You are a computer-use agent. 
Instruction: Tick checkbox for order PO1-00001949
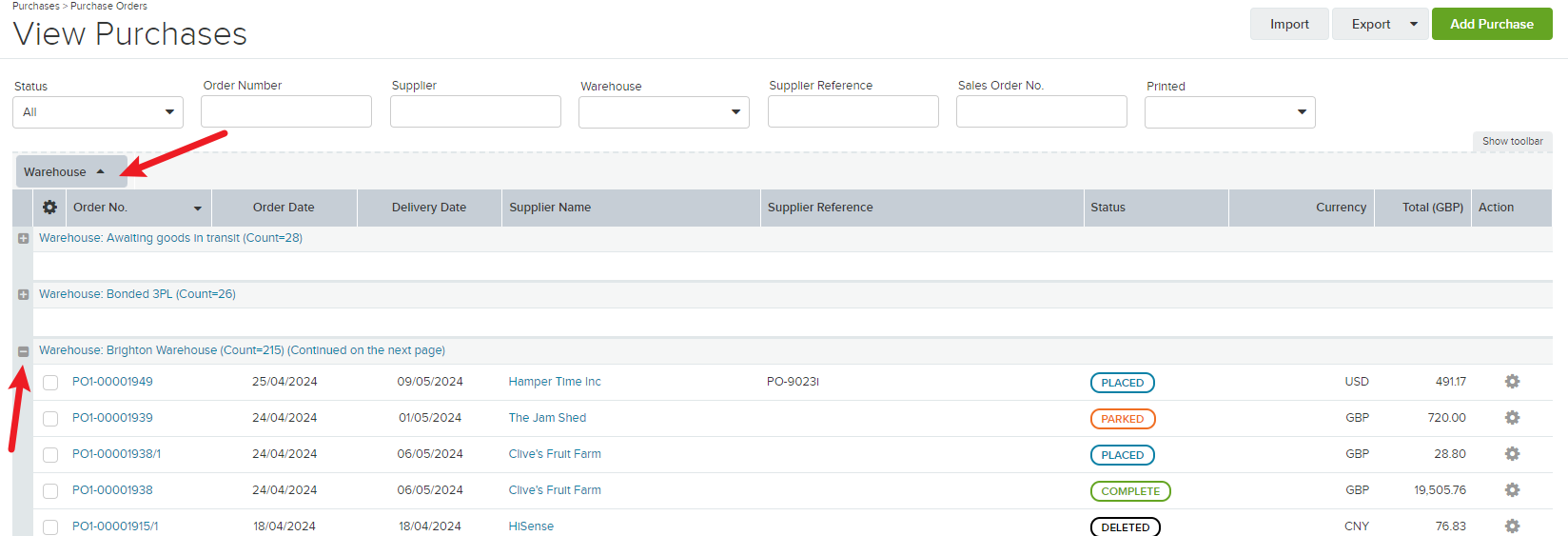[50, 383]
